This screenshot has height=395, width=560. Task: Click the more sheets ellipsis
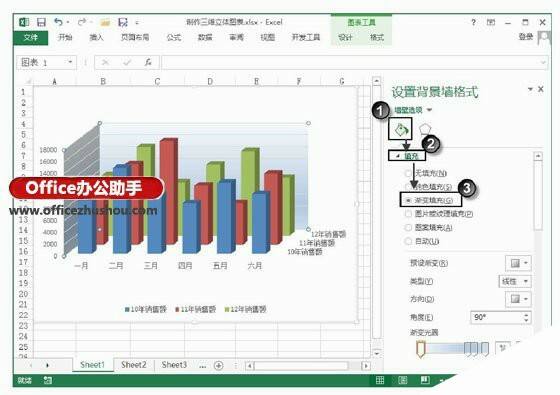point(202,366)
